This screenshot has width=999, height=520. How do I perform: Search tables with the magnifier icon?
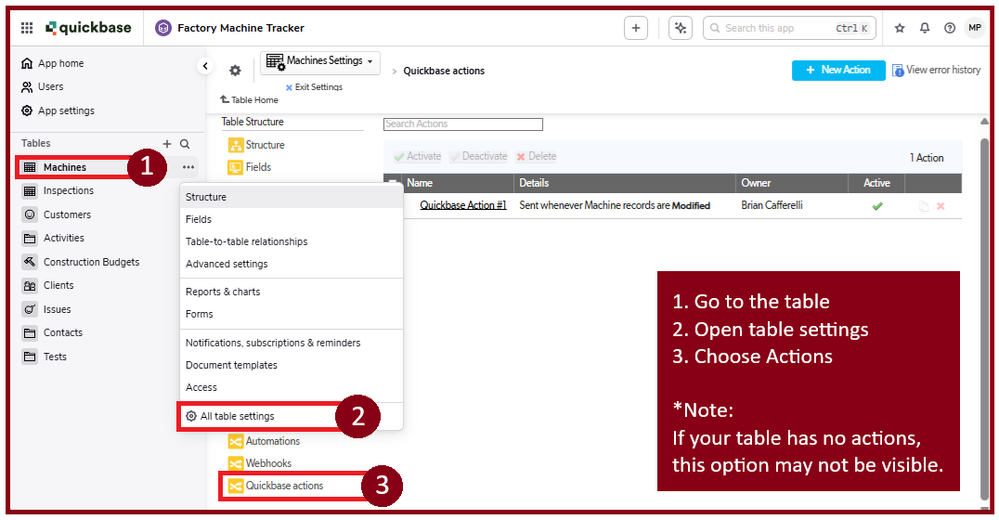tap(185, 144)
